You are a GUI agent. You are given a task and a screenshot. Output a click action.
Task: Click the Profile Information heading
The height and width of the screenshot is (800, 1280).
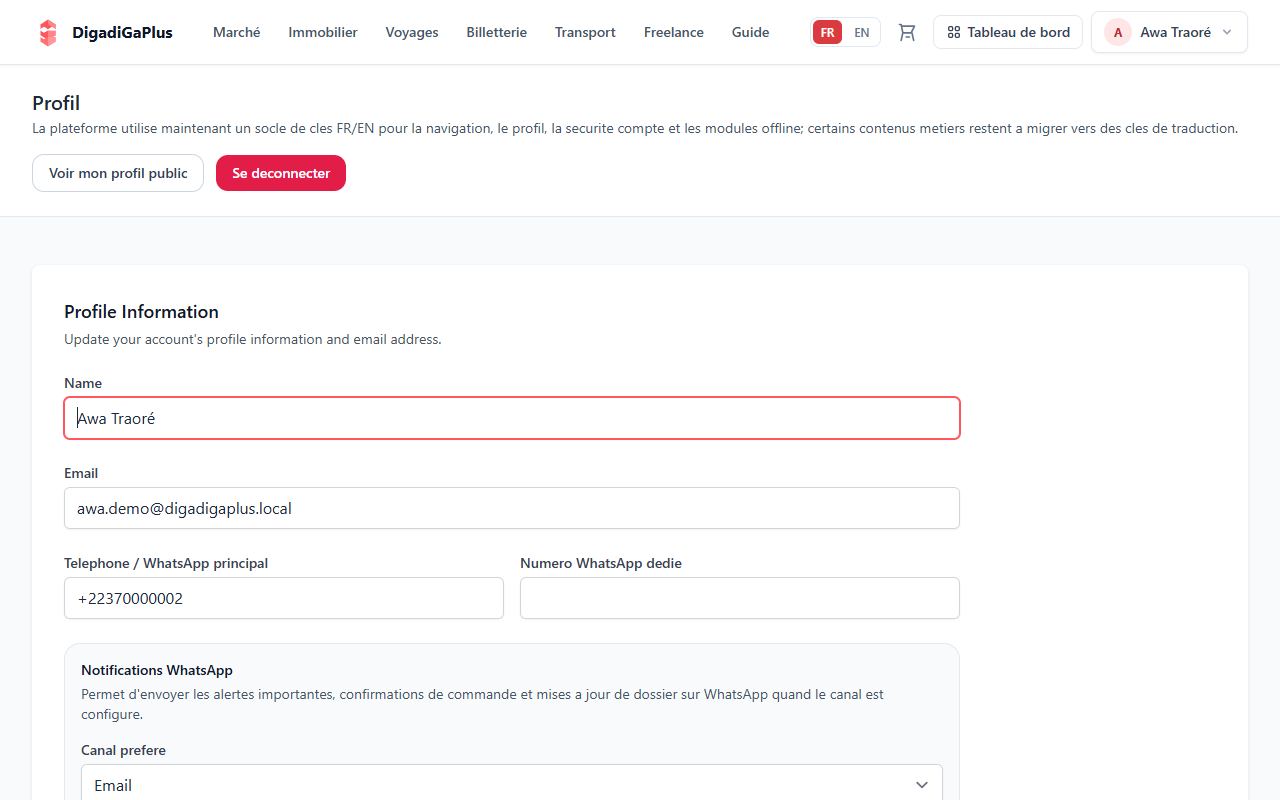(141, 311)
